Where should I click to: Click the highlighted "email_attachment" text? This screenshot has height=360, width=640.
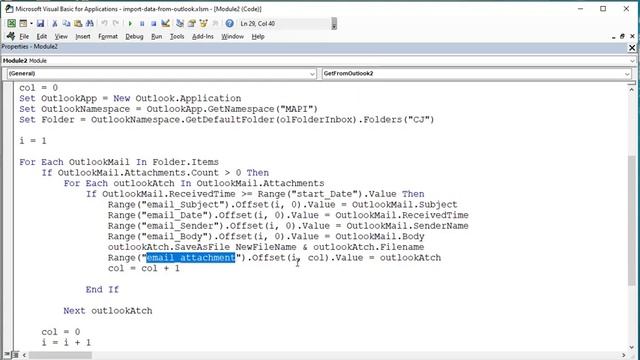(191, 258)
